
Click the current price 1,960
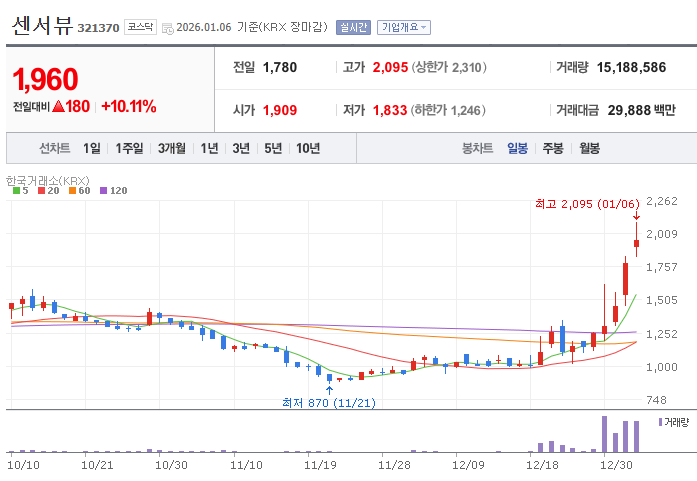point(45,79)
